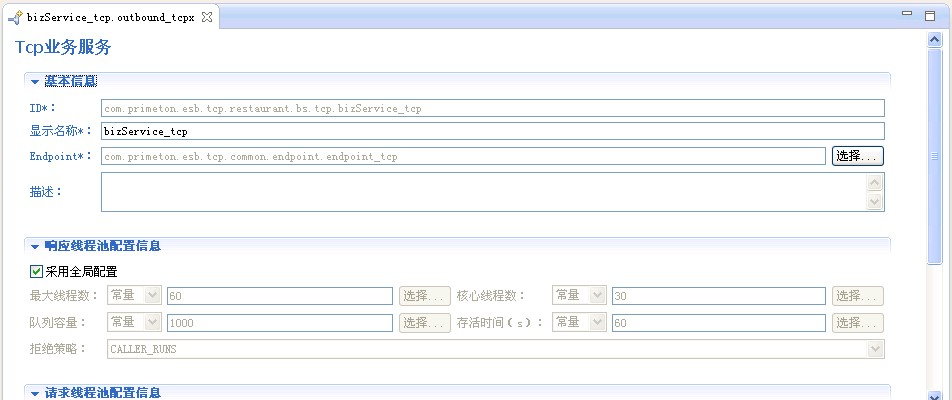Click 选择 button for 核心线程数
The width and height of the screenshot is (952, 400).
858,296
